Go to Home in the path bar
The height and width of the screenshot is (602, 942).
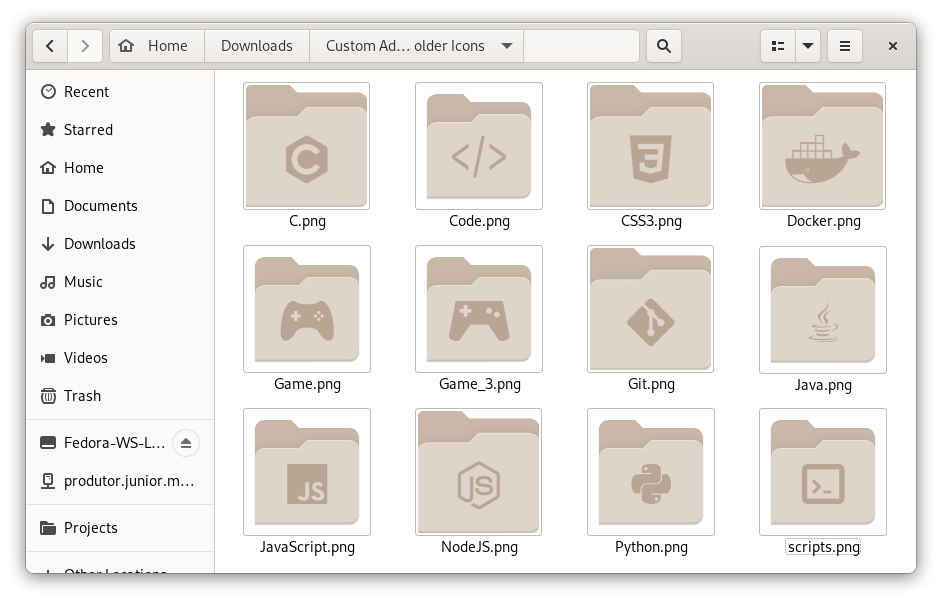coord(157,46)
